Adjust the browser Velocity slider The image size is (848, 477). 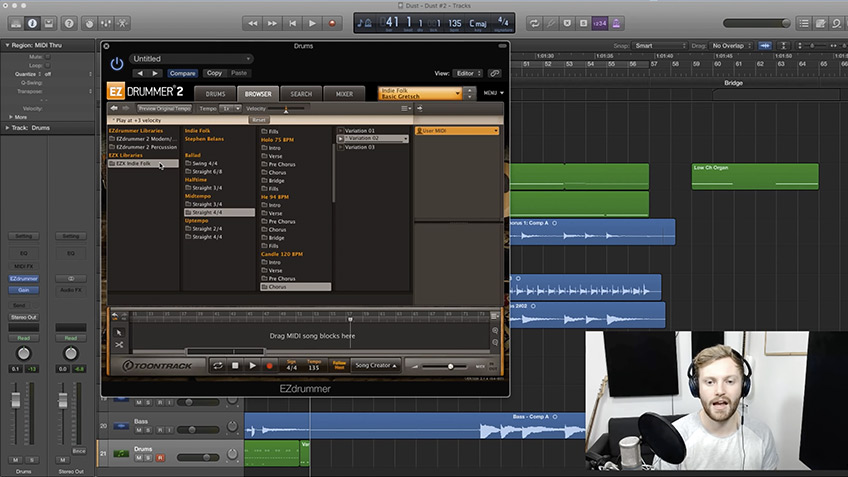point(286,109)
